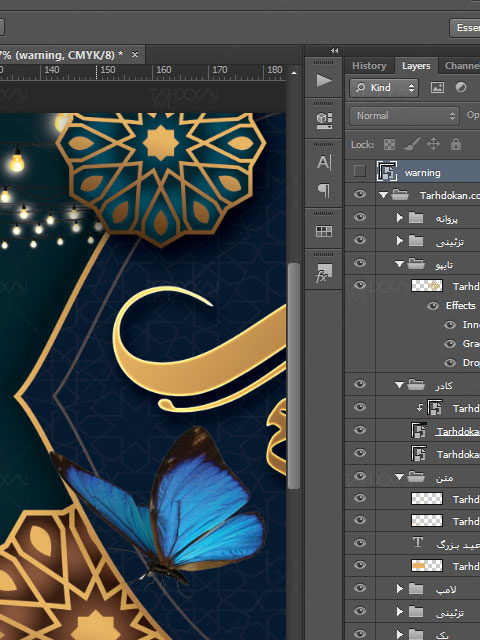This screenshot has width=480, height=640.
Task: Click the clipped smart object thumbnail in کادر
Action: (435, 407)
